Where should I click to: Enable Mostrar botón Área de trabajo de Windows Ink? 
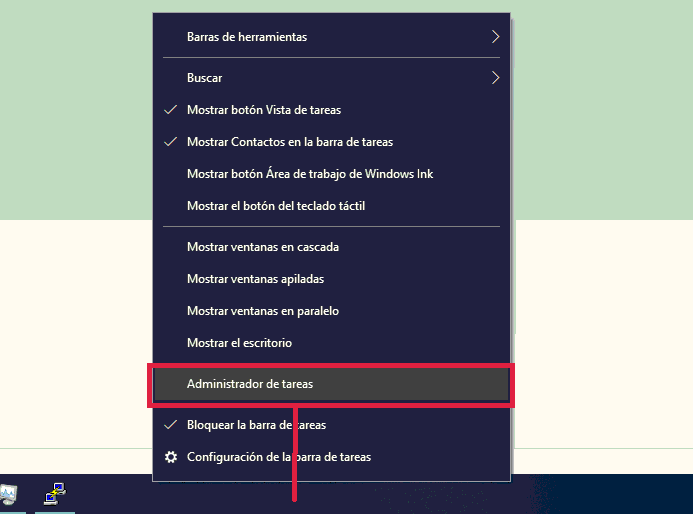pyautogui.click(x=309, y=174)
